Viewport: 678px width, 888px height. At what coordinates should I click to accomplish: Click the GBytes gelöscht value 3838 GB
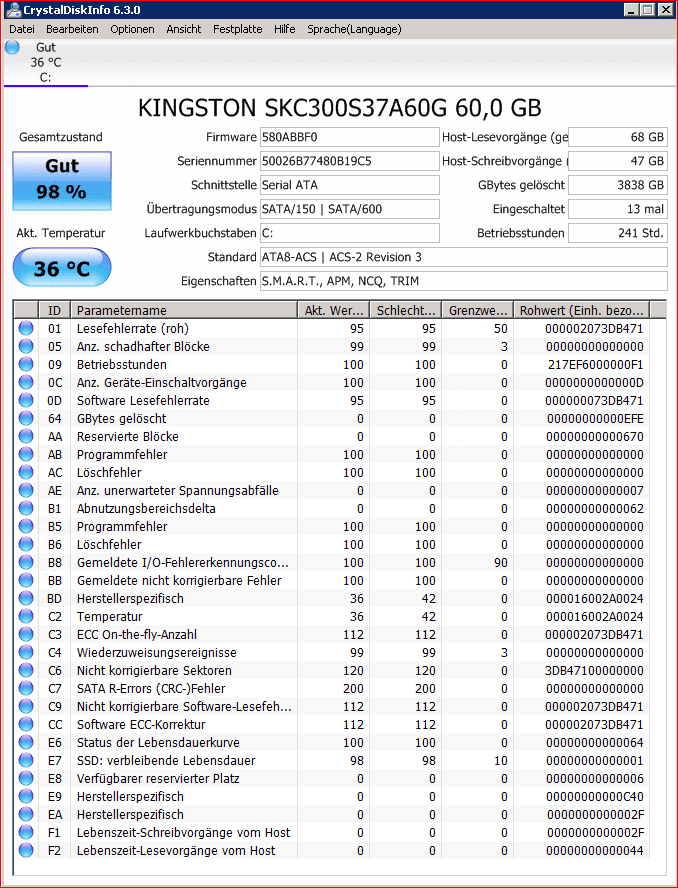point(617,185)
